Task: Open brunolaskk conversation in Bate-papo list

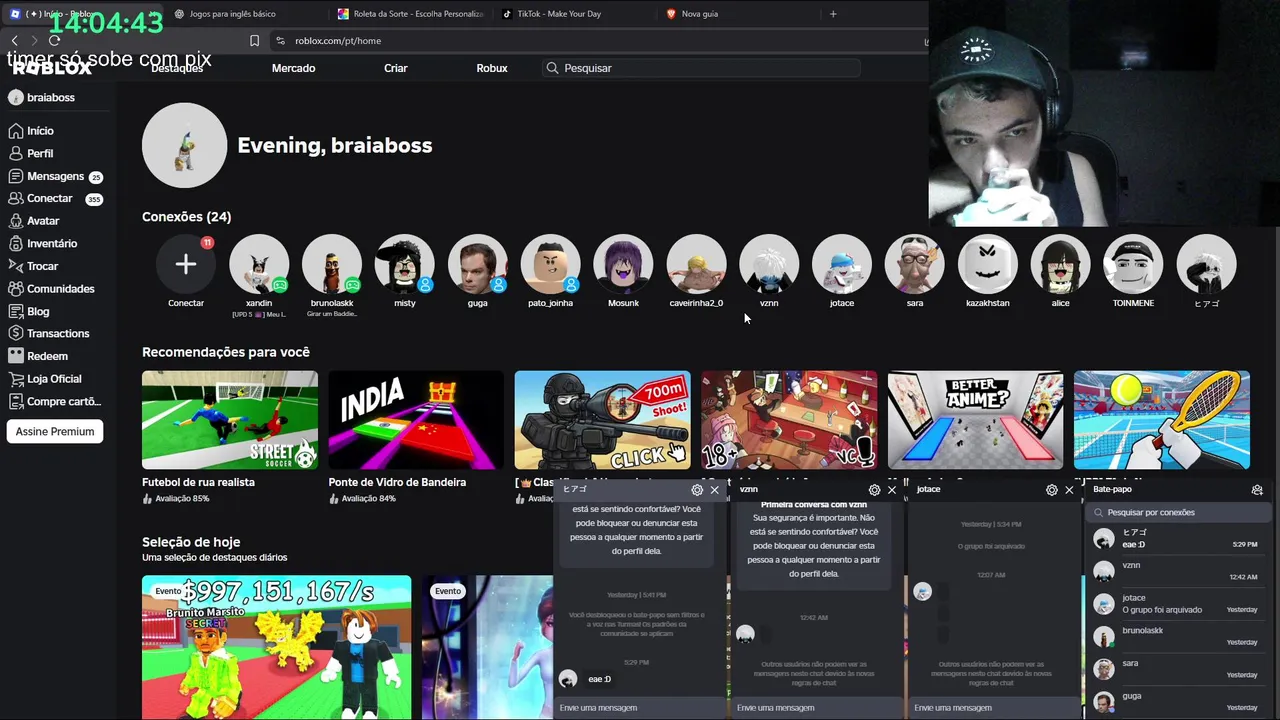Action: pos(1177,636)
